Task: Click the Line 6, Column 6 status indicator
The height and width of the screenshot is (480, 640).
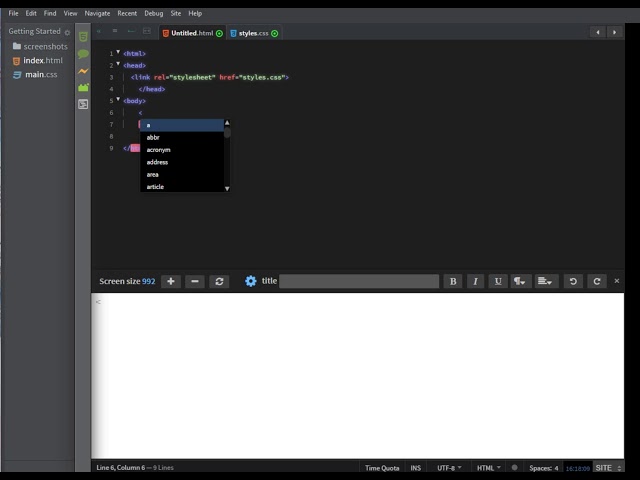Action: pos(121,468)
